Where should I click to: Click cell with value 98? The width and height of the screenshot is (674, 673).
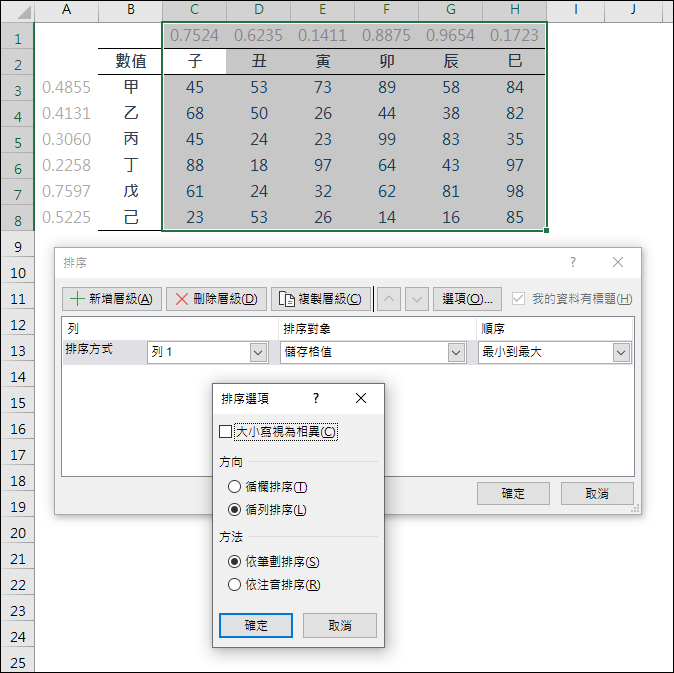pos(515,191)
